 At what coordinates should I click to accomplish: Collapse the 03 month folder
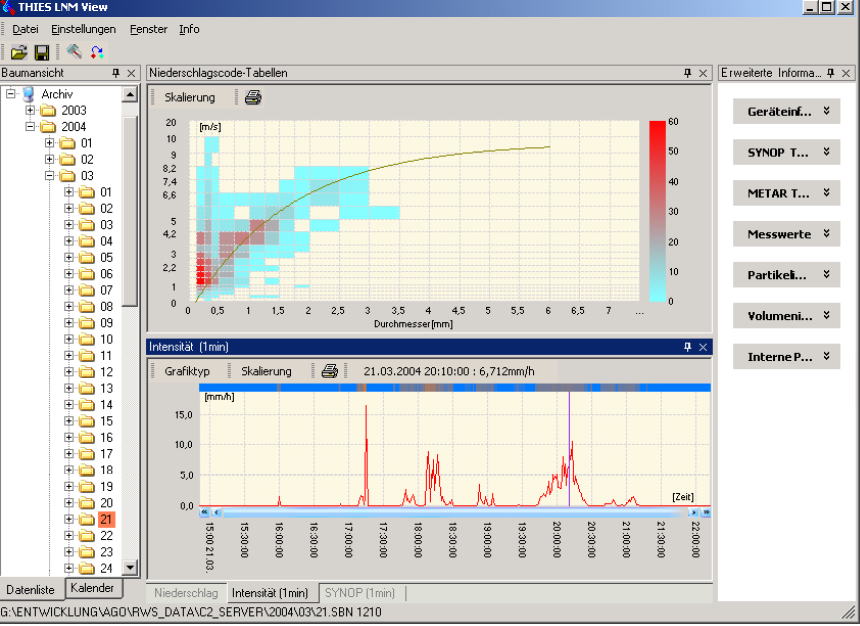click(x=49, y=176)
